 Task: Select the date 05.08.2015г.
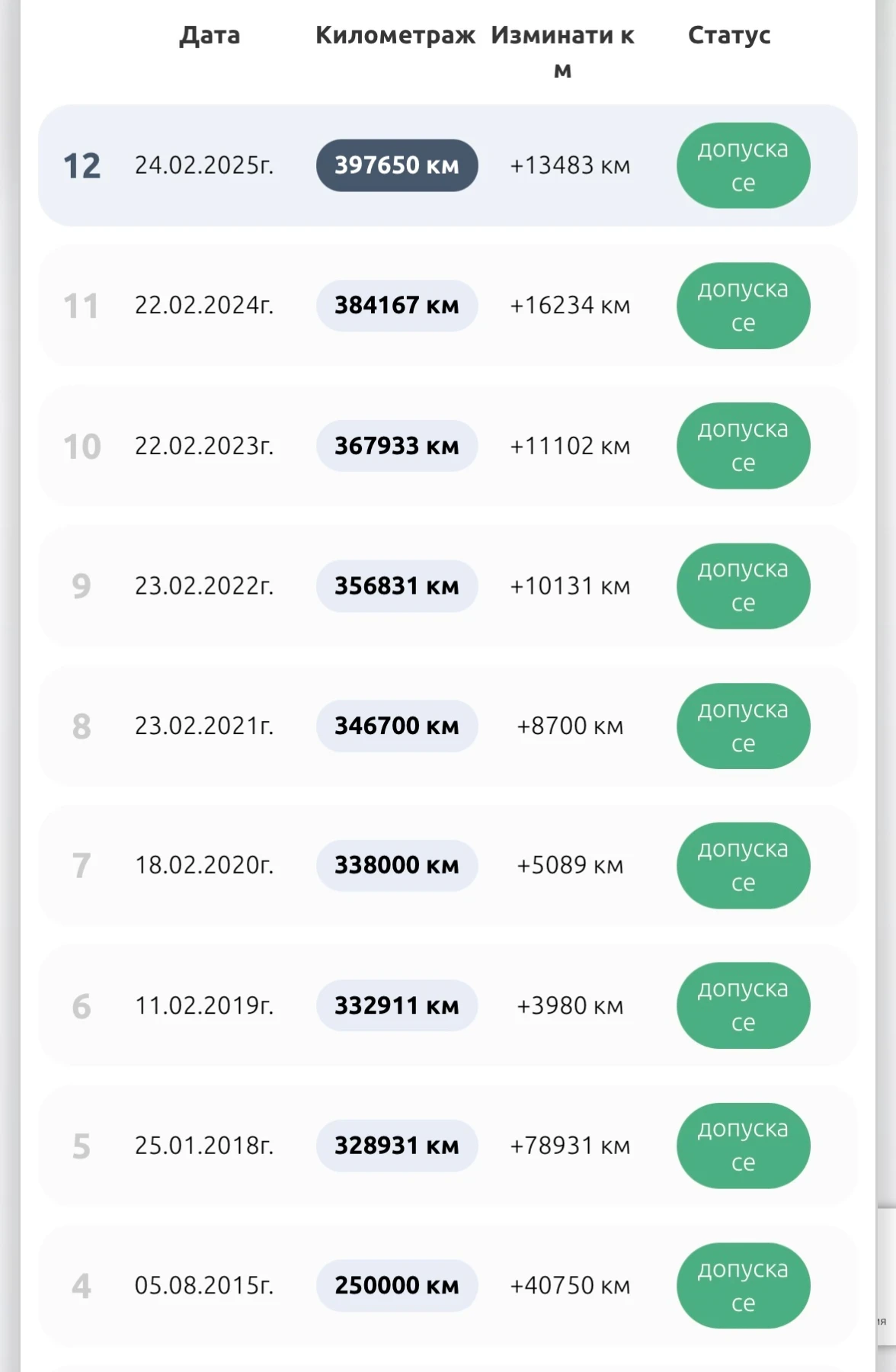pyautogui.click(x=204, y=1286)
